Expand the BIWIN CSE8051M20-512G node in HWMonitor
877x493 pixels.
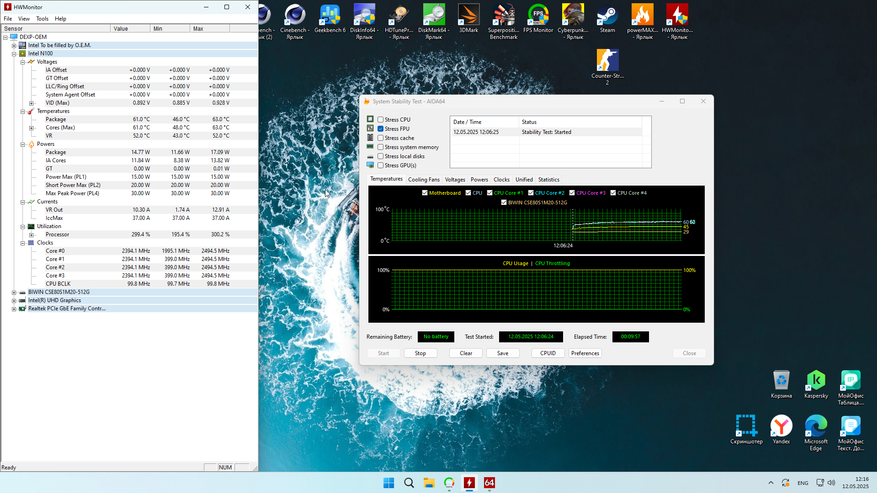coord(14,292)
